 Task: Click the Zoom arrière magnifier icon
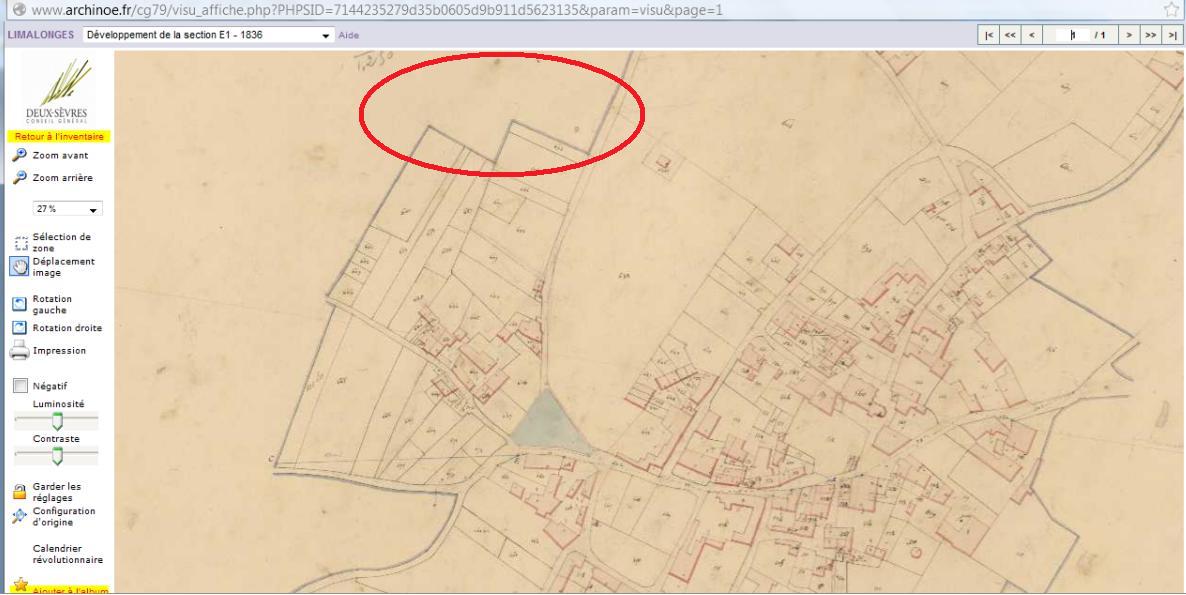click(20, 178)
